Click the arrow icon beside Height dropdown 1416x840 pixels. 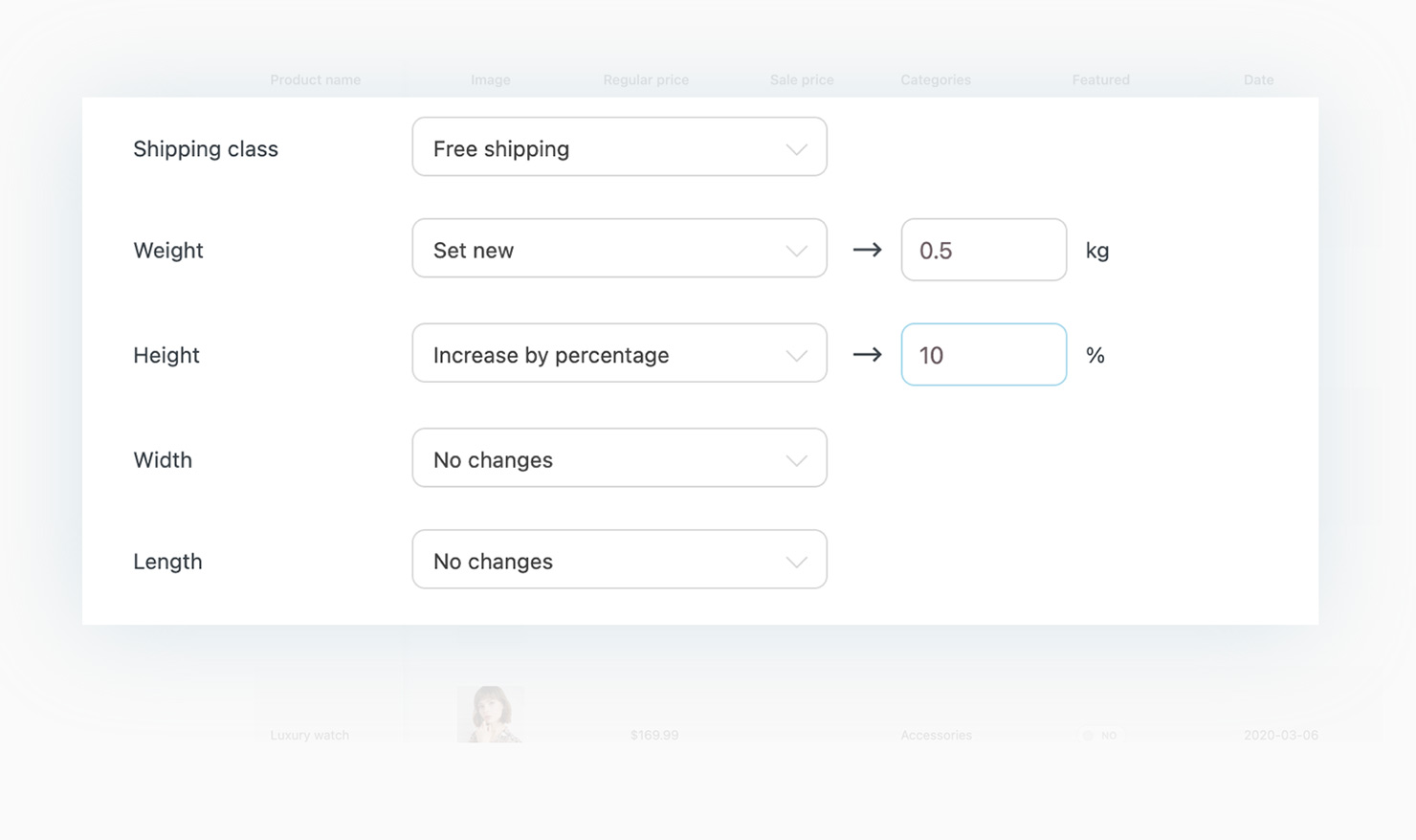coord(867,355)
